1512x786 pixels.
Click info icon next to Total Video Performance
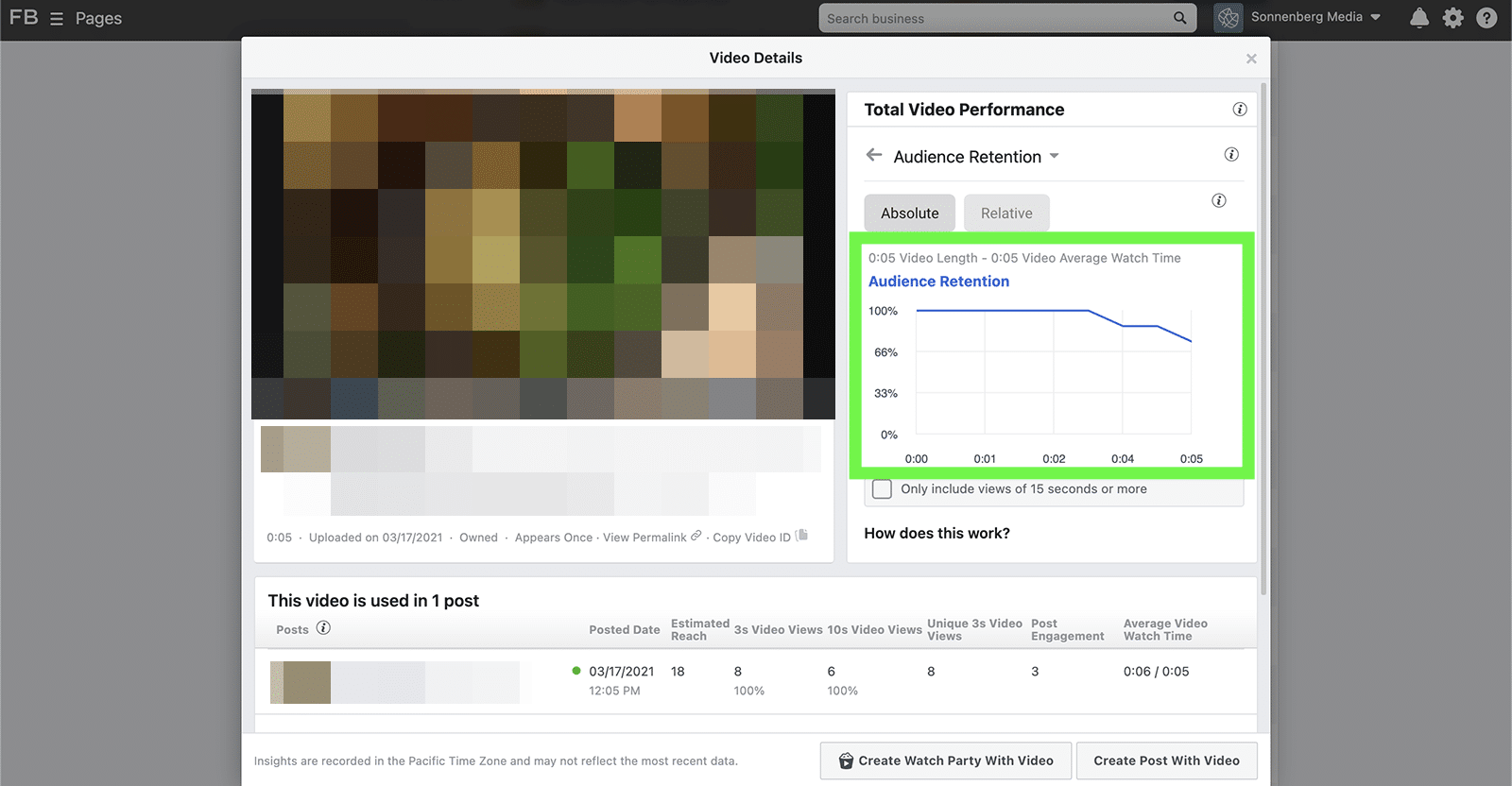tap(1239, 110)
